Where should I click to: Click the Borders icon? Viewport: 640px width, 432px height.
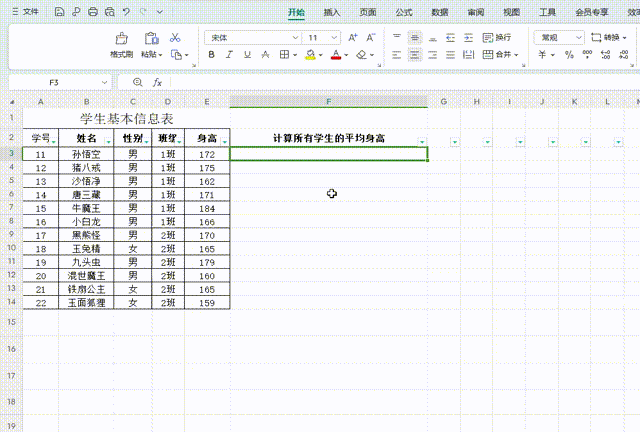(x=284, y=54)
